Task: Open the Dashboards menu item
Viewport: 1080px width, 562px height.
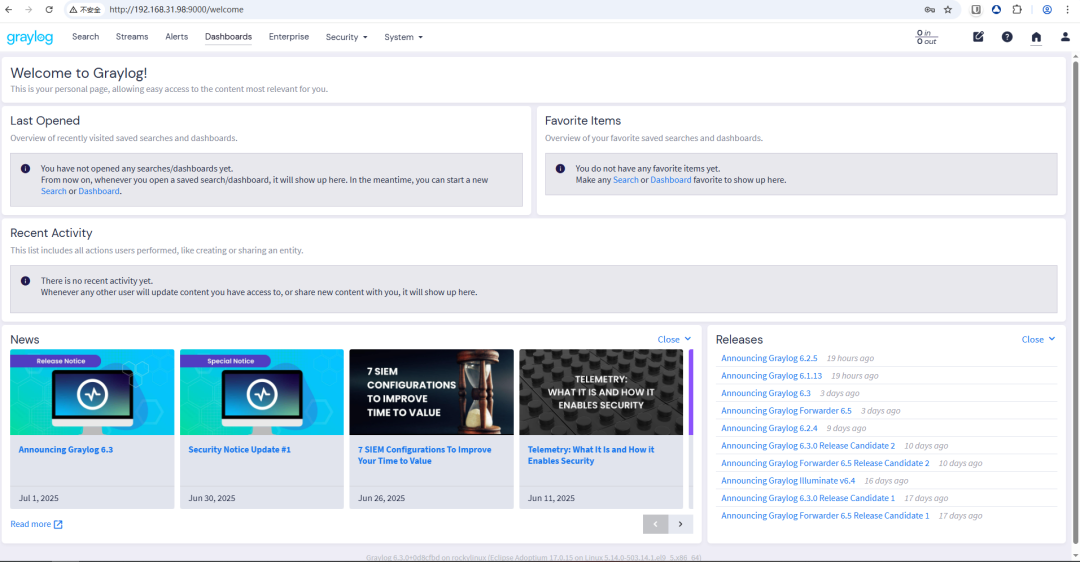Action: coord(228,37)
